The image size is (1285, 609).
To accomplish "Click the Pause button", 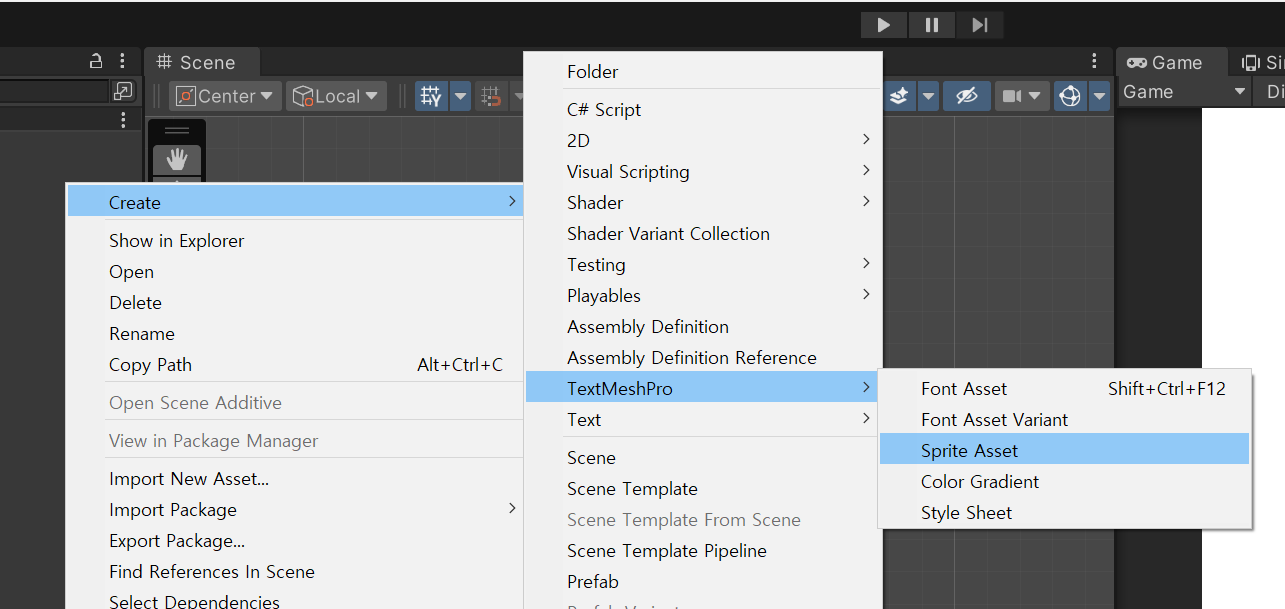I will pyautogui.click(x=932, y=25).
